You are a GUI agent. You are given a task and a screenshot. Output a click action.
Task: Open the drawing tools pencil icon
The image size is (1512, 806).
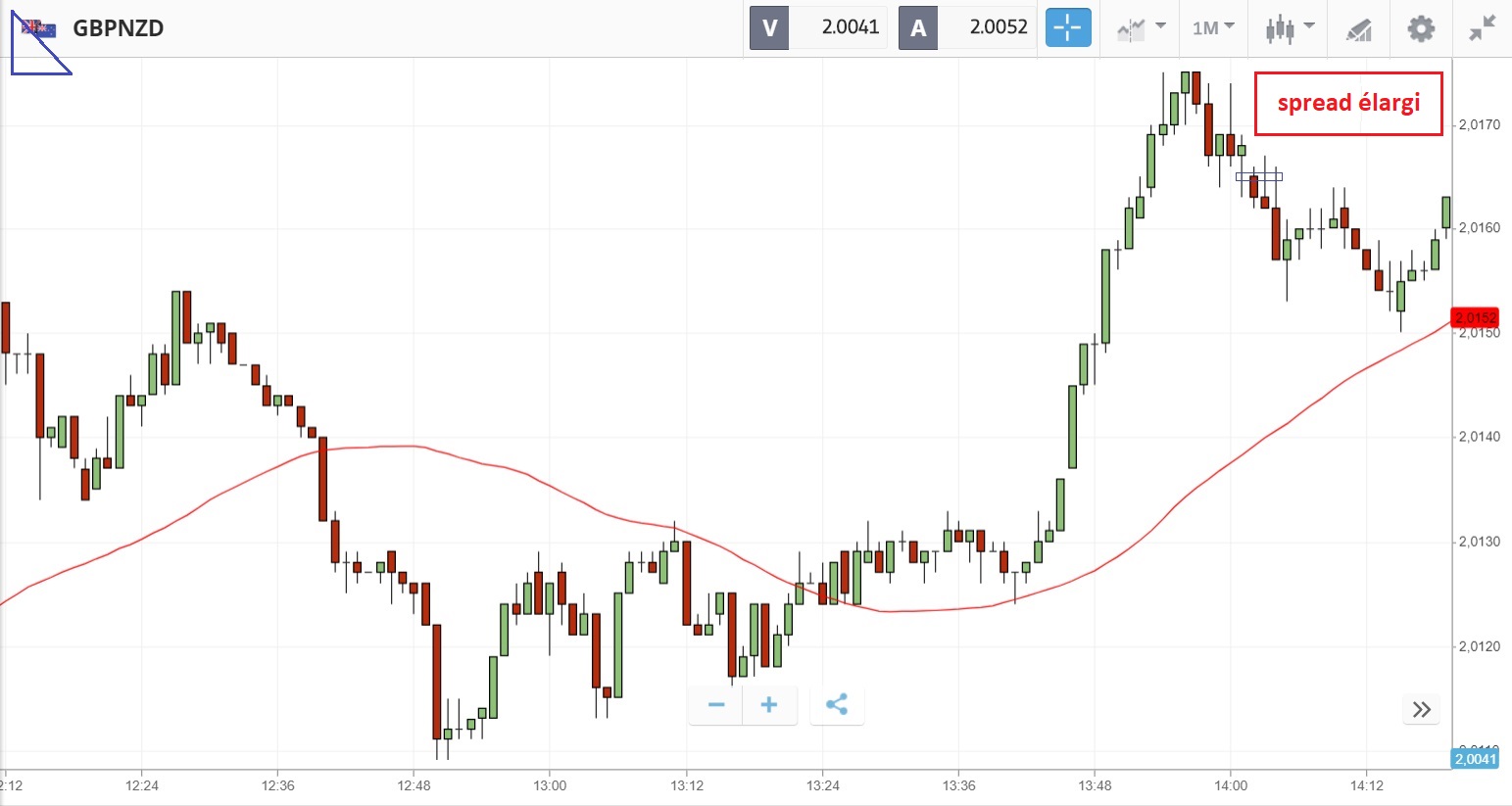pyautogui.click(x=1358, y=29)
